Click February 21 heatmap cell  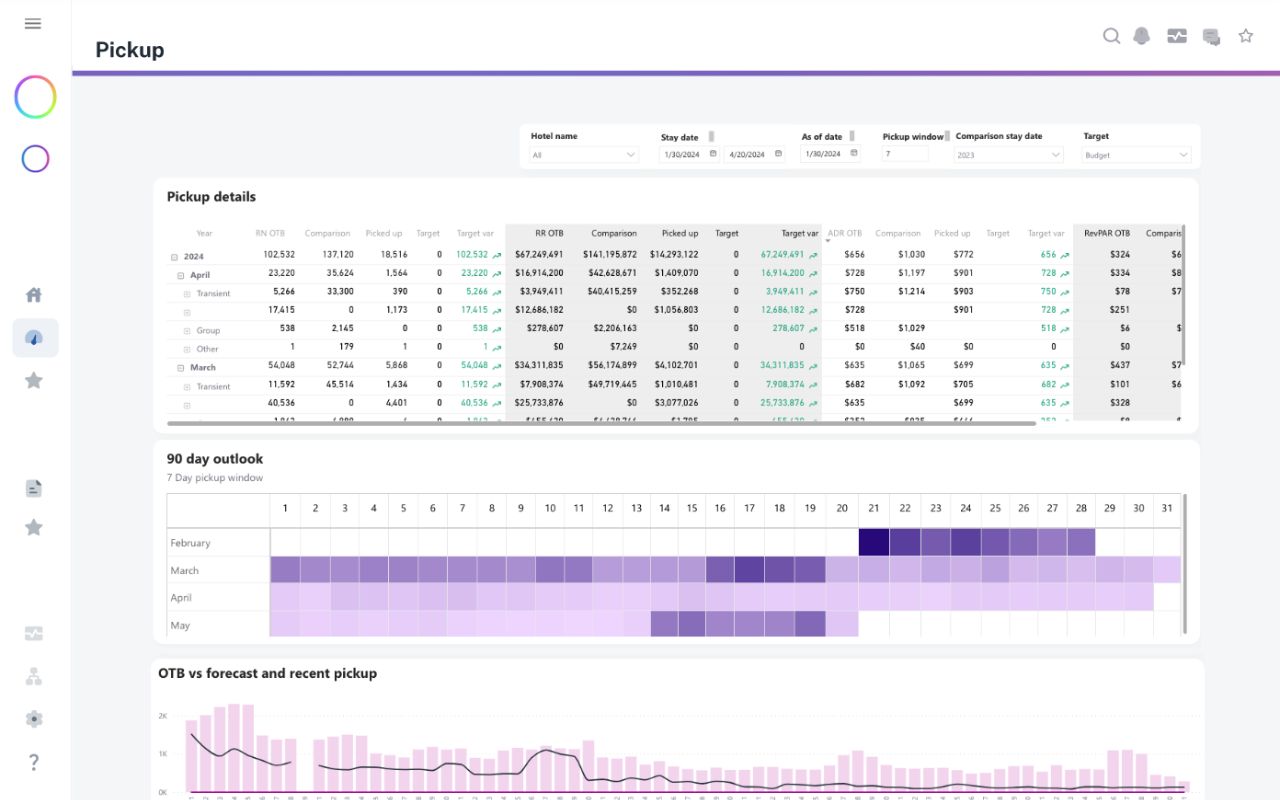(x=873, y=542)
